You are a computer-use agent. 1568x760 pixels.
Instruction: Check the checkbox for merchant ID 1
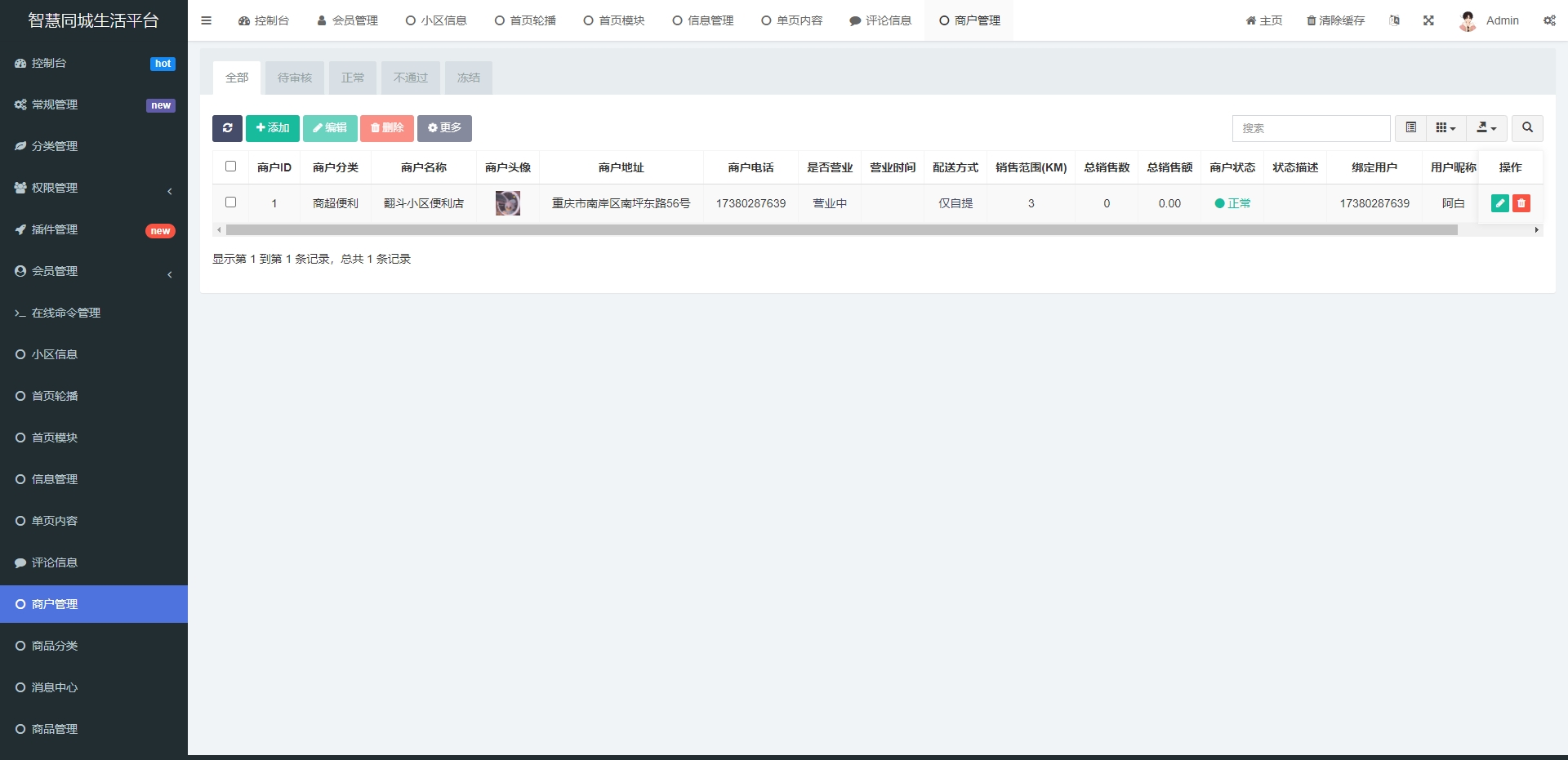tap(230, 202)
